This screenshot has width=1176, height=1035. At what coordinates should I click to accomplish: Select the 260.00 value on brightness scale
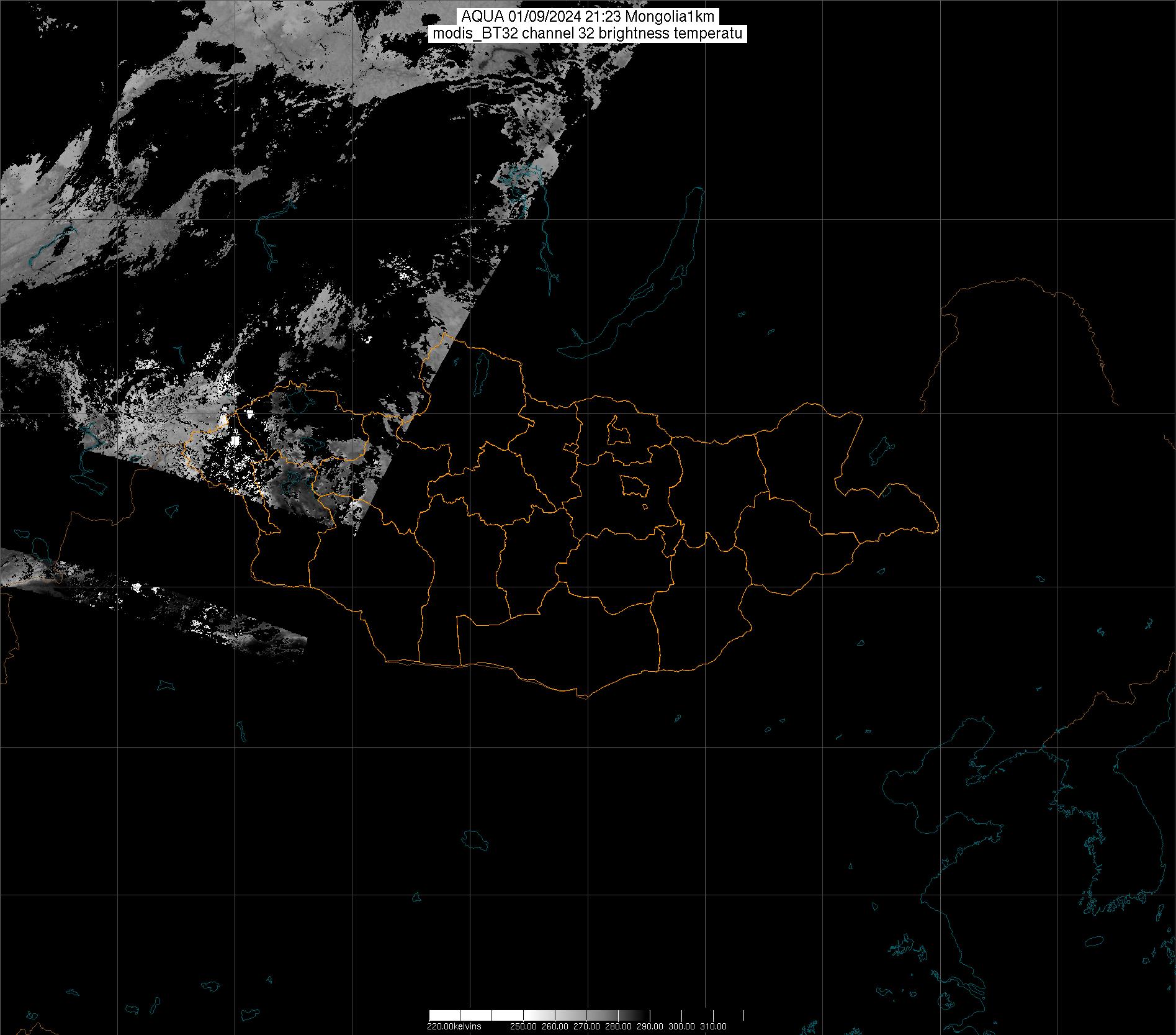click(555, 1026)
